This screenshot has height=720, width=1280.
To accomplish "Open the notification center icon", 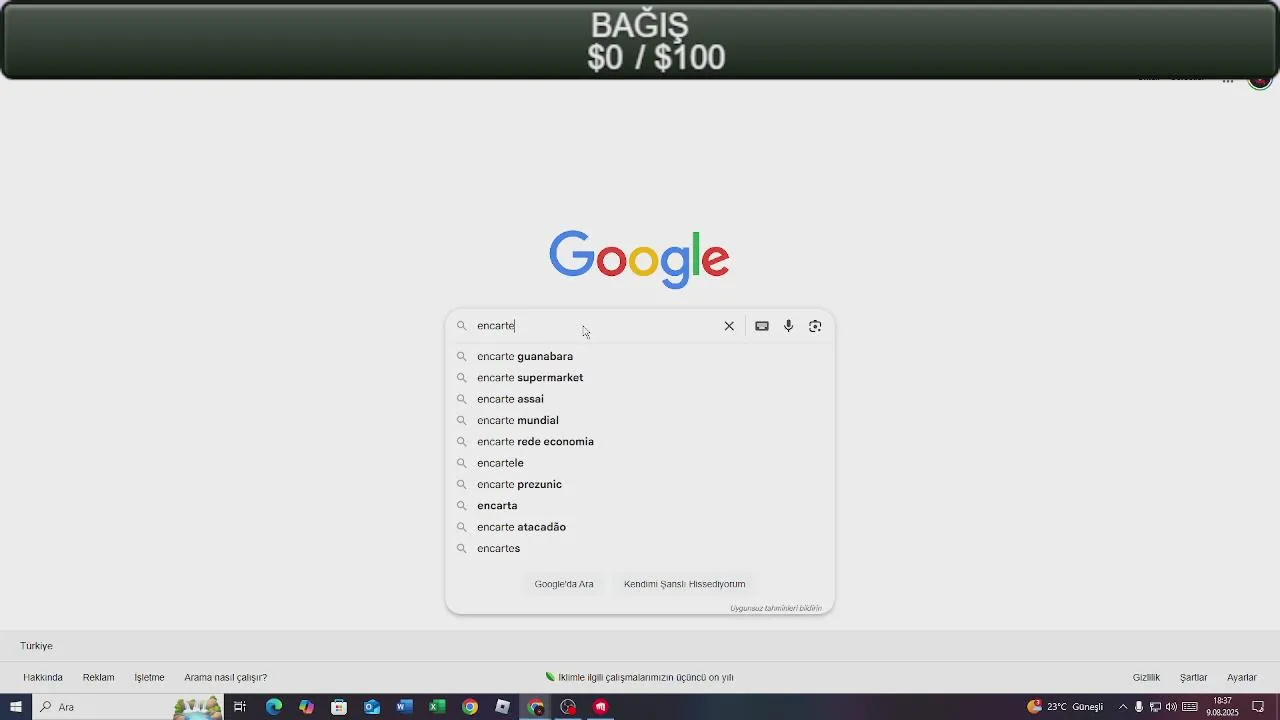I will pyautogui.click(x=1258, y=707).
